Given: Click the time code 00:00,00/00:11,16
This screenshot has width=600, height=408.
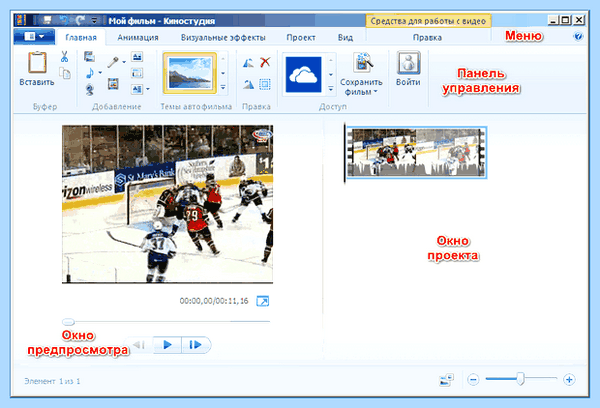Looking at the screenshot, I should (x=214, y=301).
